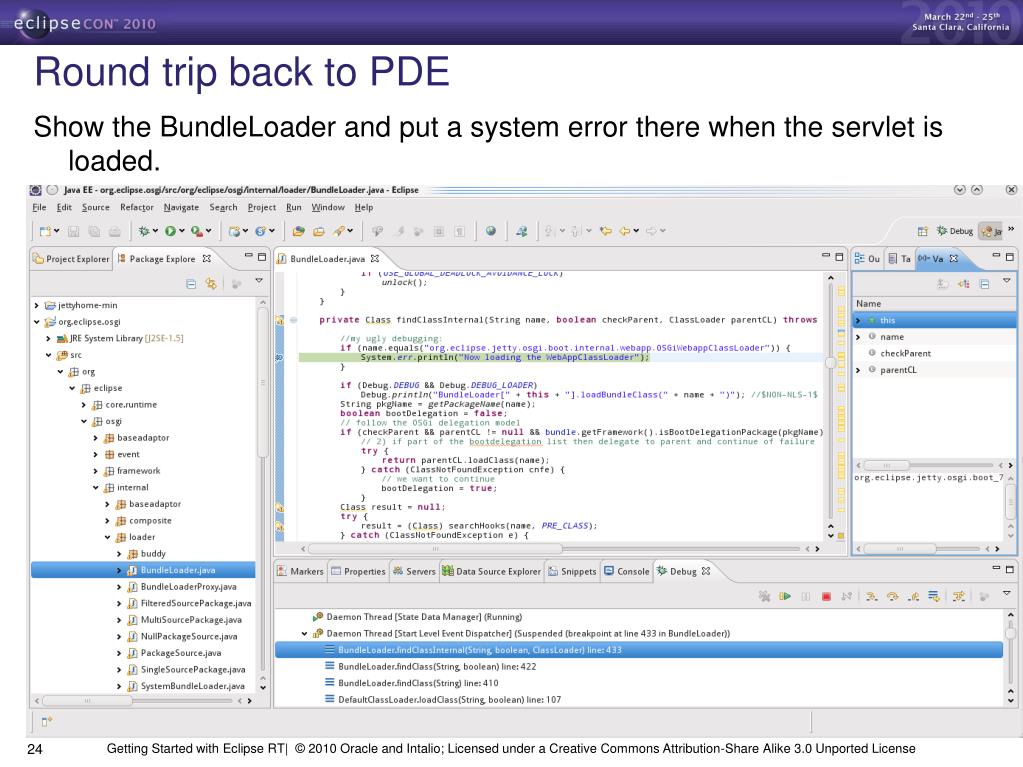The width and height of the screenshot is (1023, 767).
Task: Switch to the Console tab
Action: click(x=626, y=571)
